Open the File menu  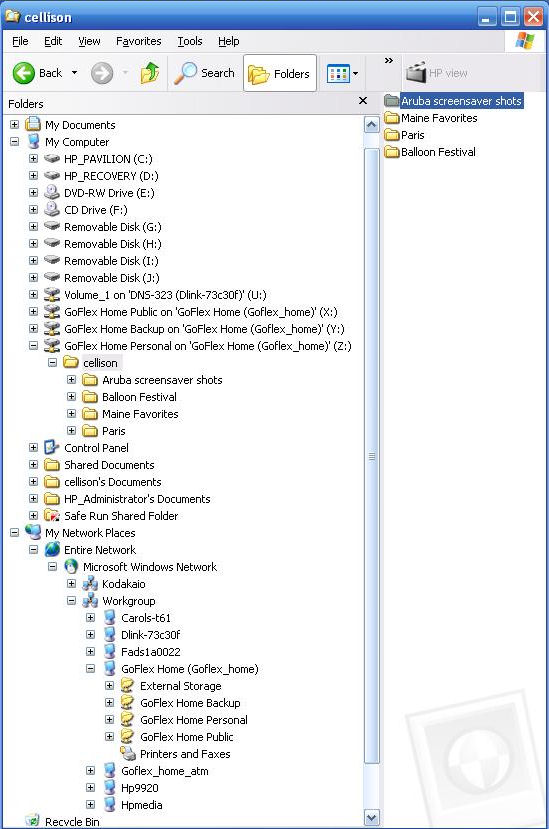[x=20, y=41]
